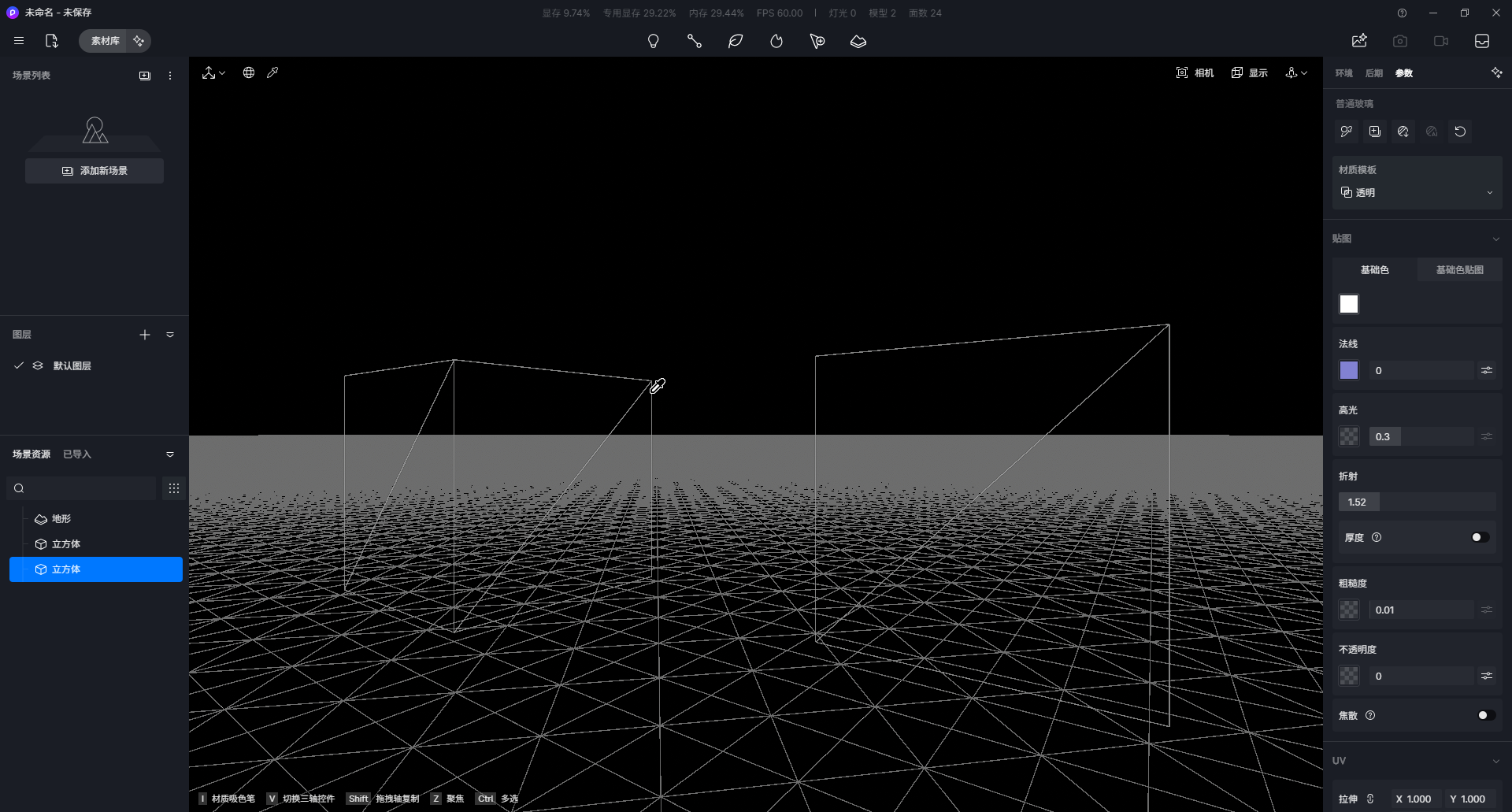Click the 添加新场景 button
Viewport: 1512px width, 812px height.
(x=94, y=171)
